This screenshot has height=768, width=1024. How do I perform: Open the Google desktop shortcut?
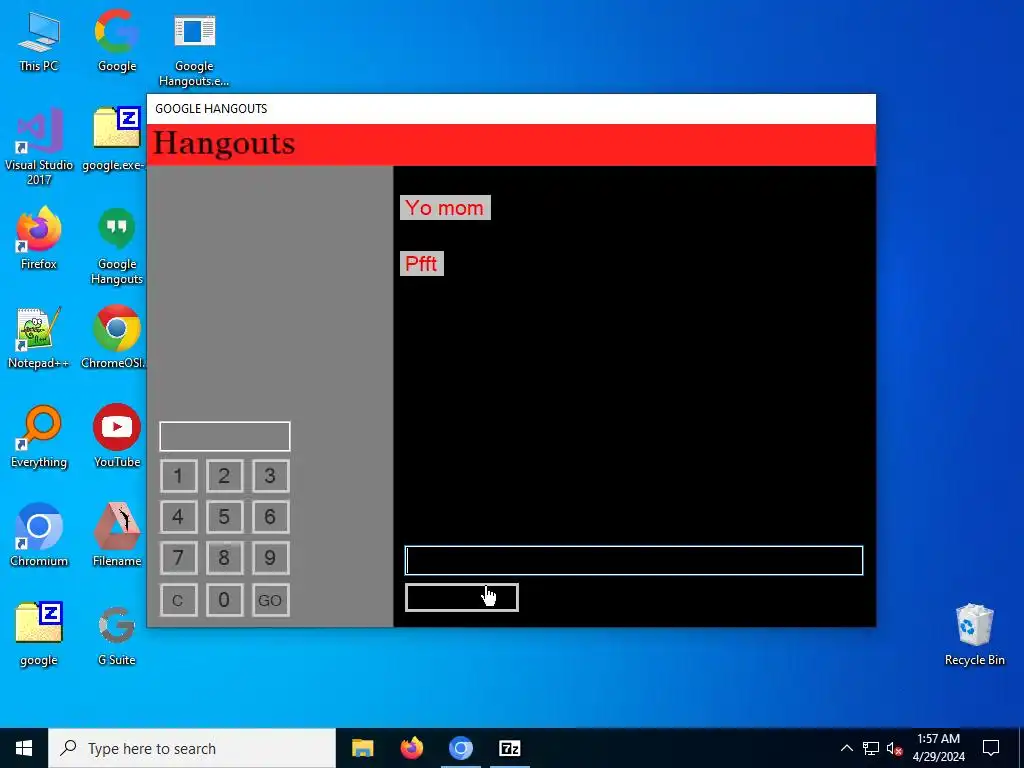[x=117, y=42]
